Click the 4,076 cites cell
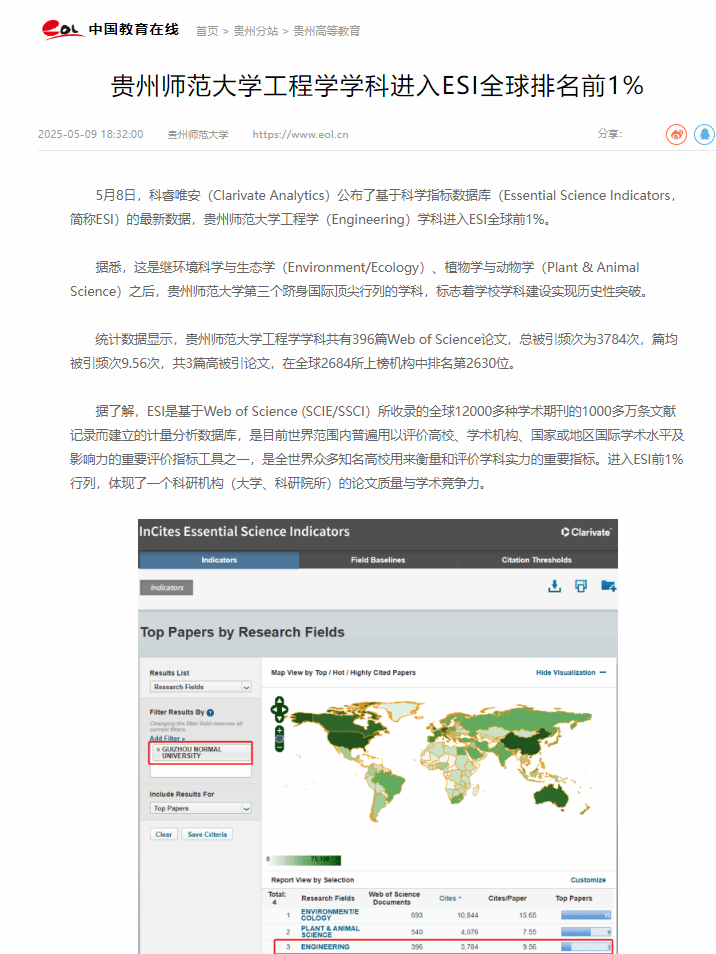This screenshot has width=716, height=954. 469,931
